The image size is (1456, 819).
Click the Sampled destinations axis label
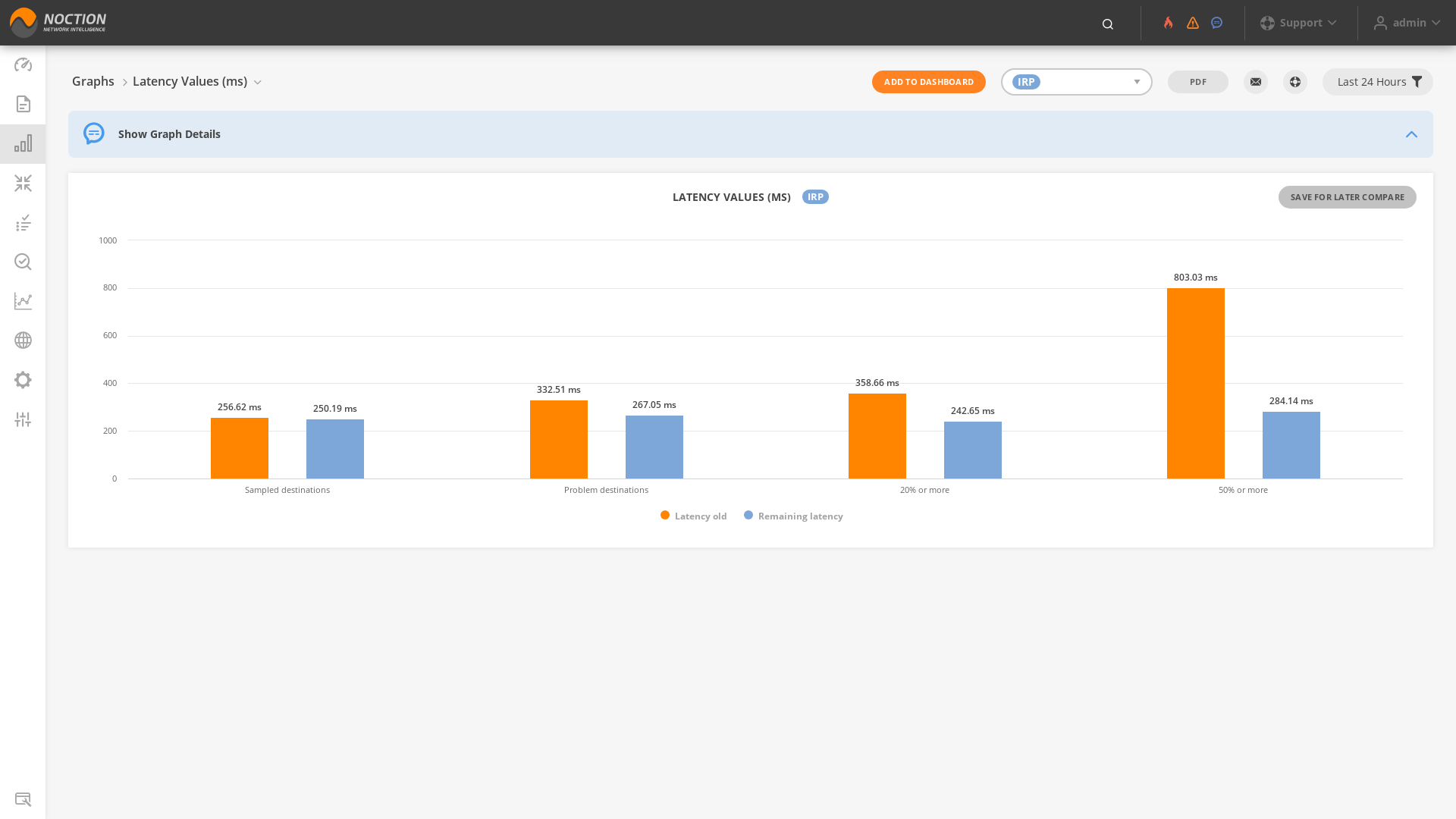pyautogui.click(x=287, y=490)
